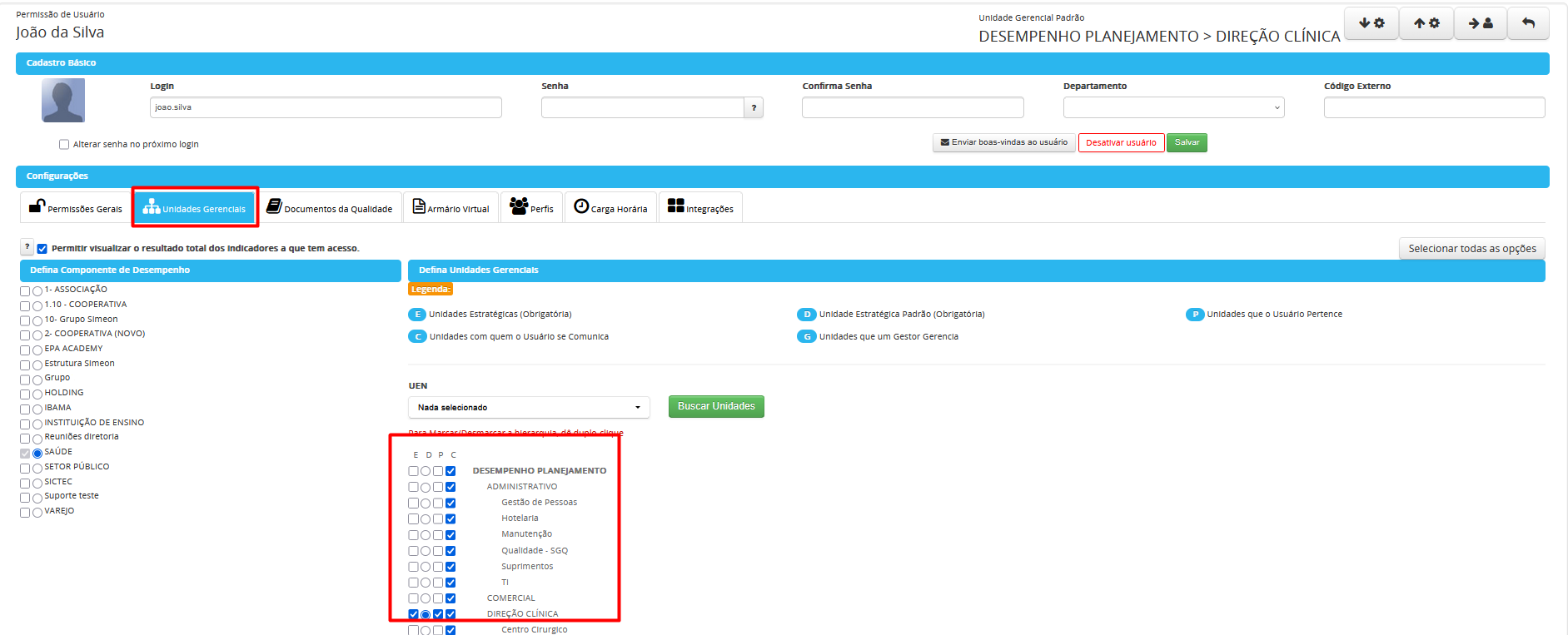Image resolution: width=1568 pixels, height=635 pixels.
Task: Click the back arrow icon button
Action: pyautogui.click(x=1528, y=23)
